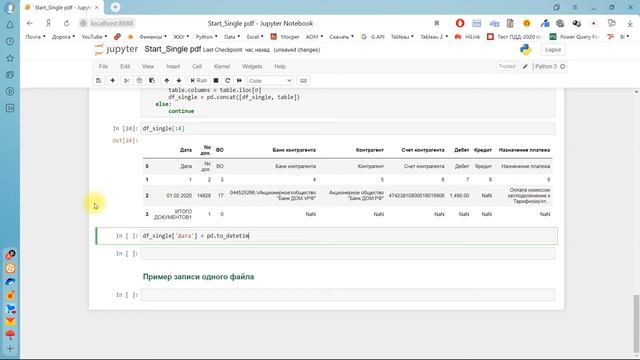
Task: Open the Python bookmarks folder
Action: (206, 37)
